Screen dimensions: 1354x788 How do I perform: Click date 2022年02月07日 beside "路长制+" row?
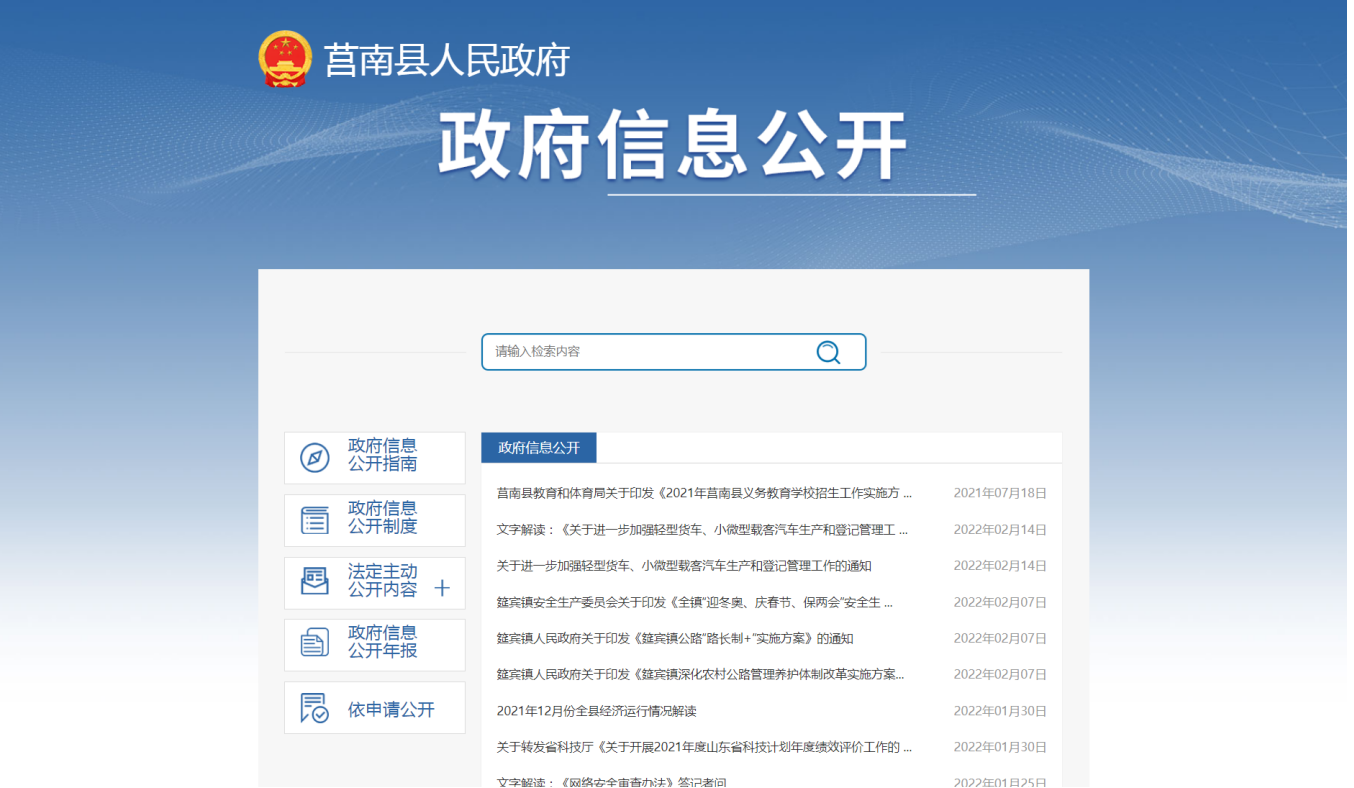[1000, 638]
